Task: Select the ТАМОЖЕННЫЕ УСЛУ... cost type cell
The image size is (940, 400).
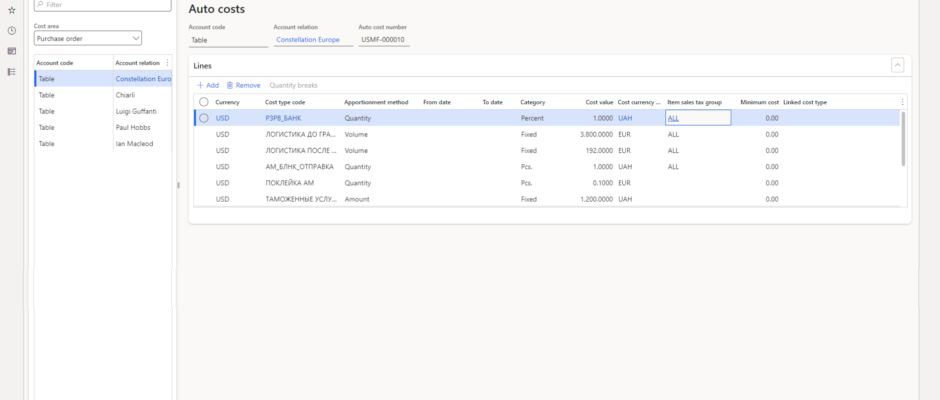Action: [302, 199]
